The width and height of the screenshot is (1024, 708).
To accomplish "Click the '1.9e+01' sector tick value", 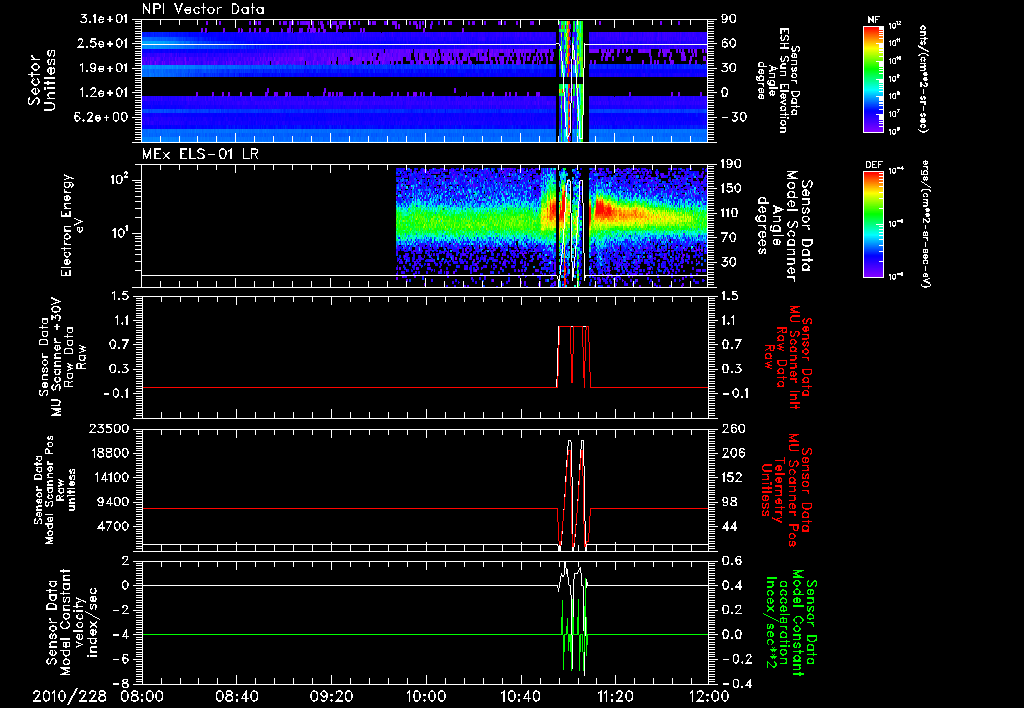I will [x=104, y=68].
